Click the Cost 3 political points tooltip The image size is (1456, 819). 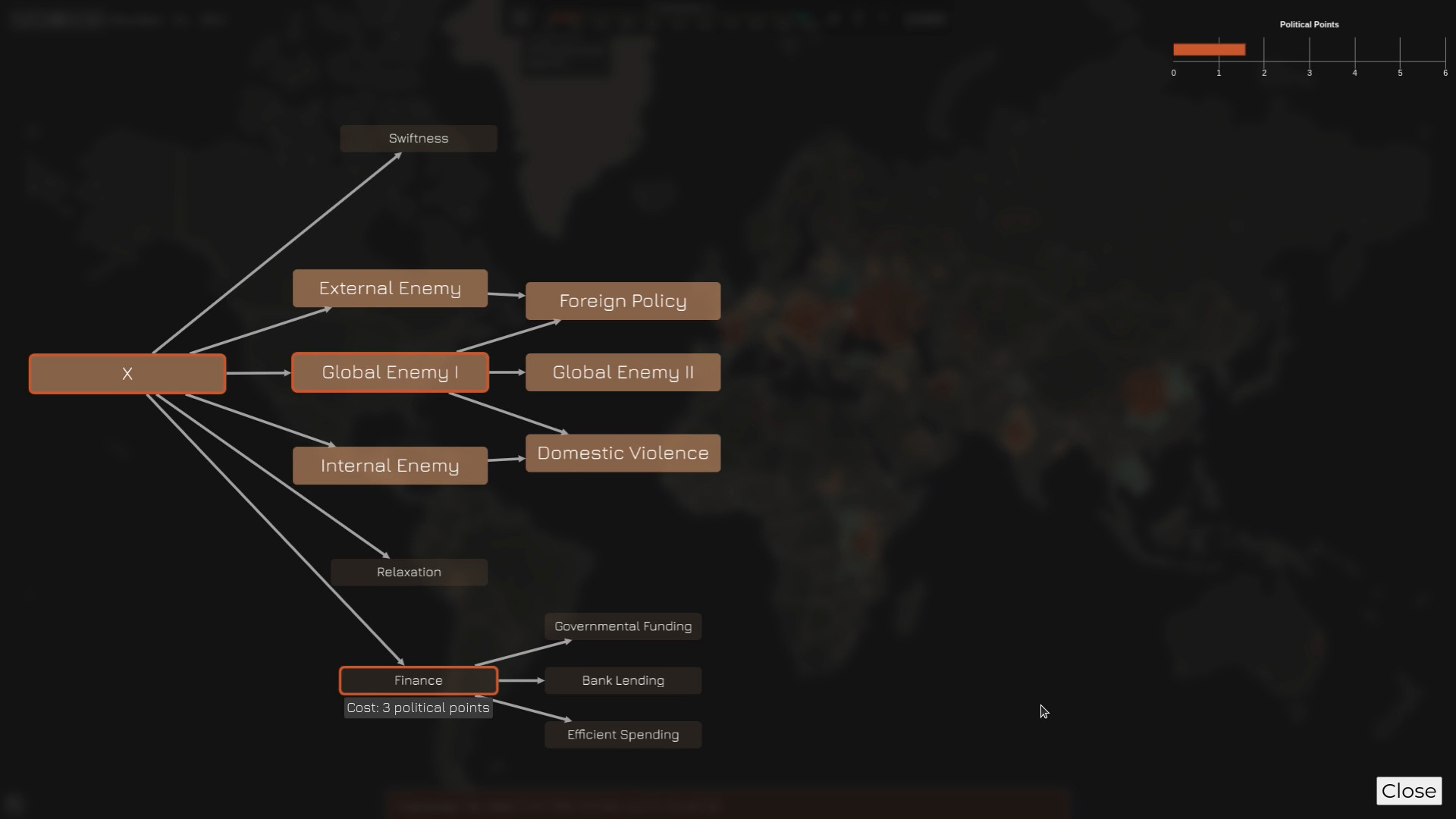[418, 708]
